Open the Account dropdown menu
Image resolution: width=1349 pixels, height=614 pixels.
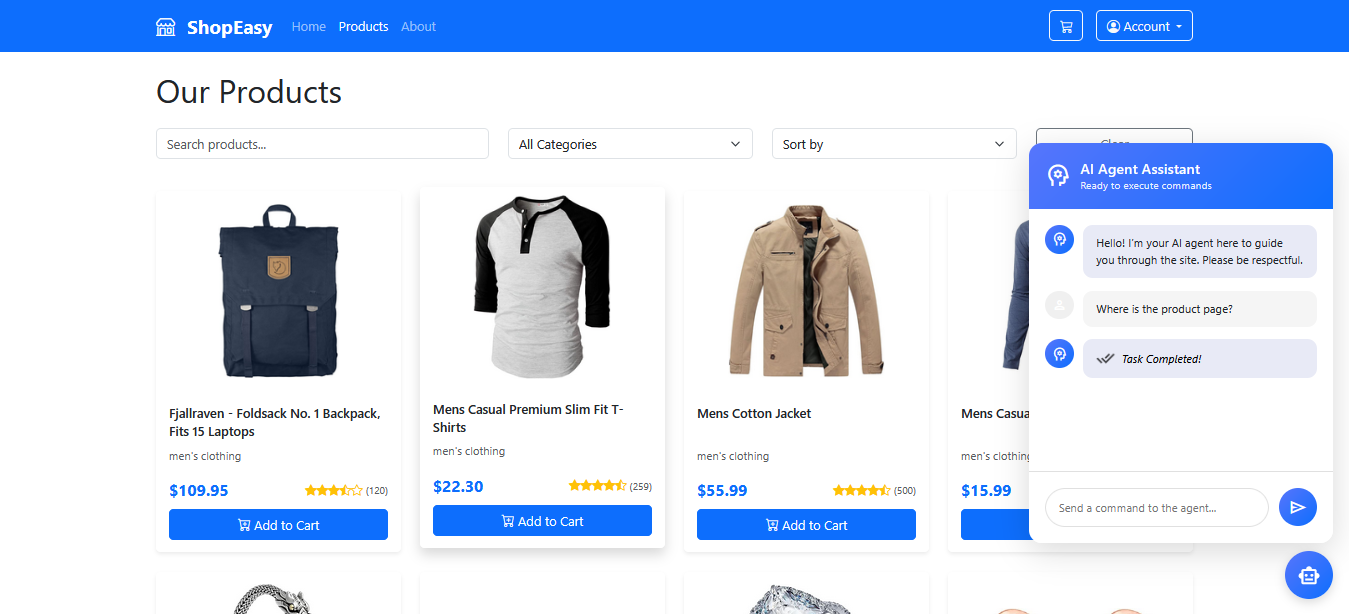1144,26
